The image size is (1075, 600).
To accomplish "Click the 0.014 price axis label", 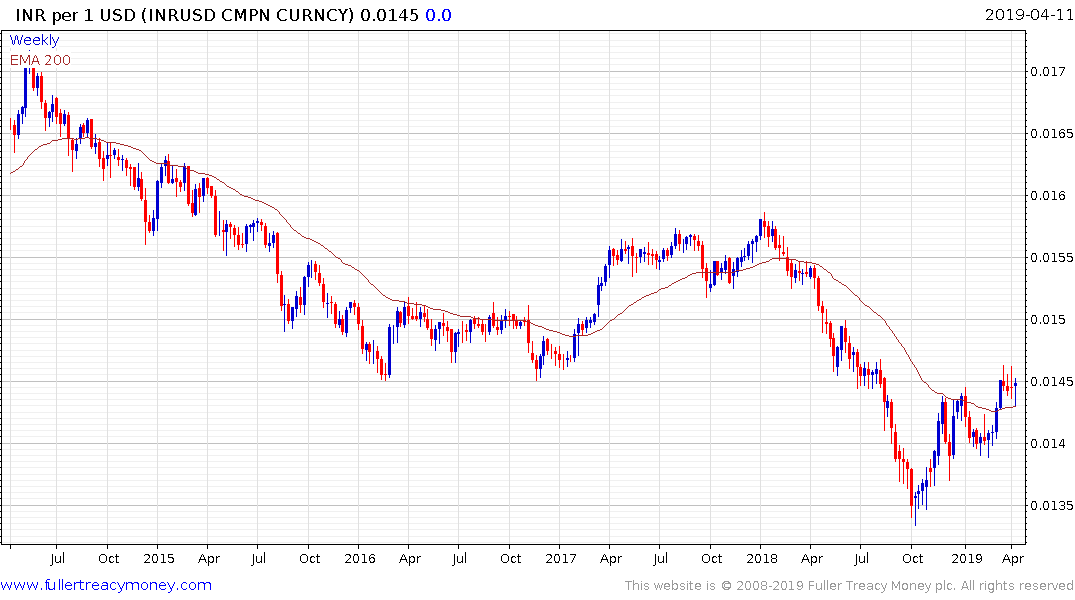I will [1048, 444].
